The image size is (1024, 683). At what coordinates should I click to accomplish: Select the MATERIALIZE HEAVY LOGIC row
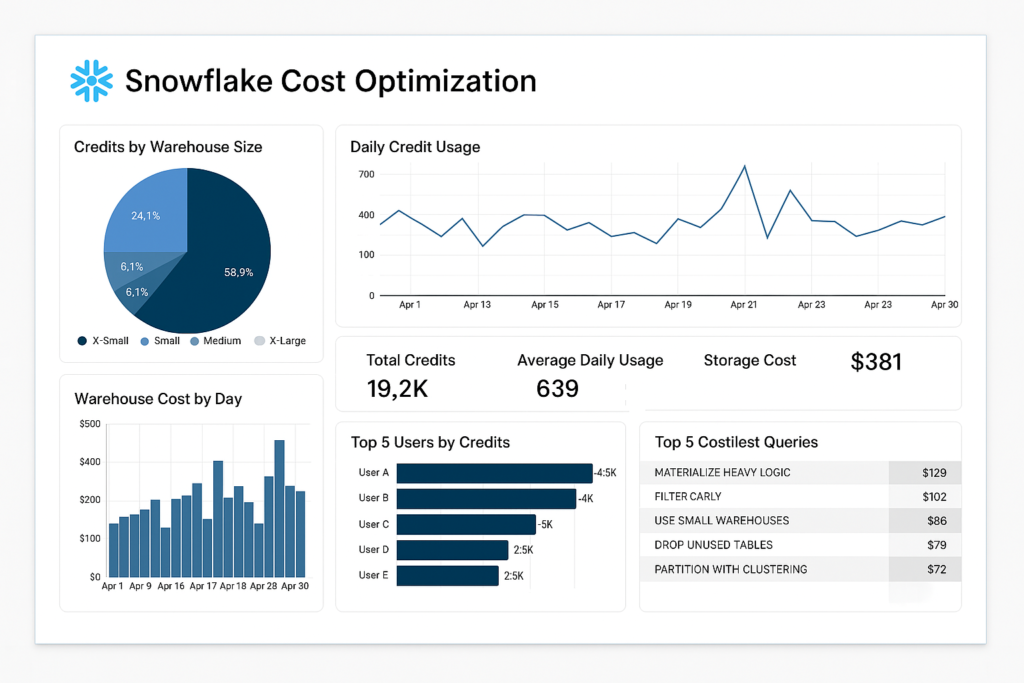801,473
